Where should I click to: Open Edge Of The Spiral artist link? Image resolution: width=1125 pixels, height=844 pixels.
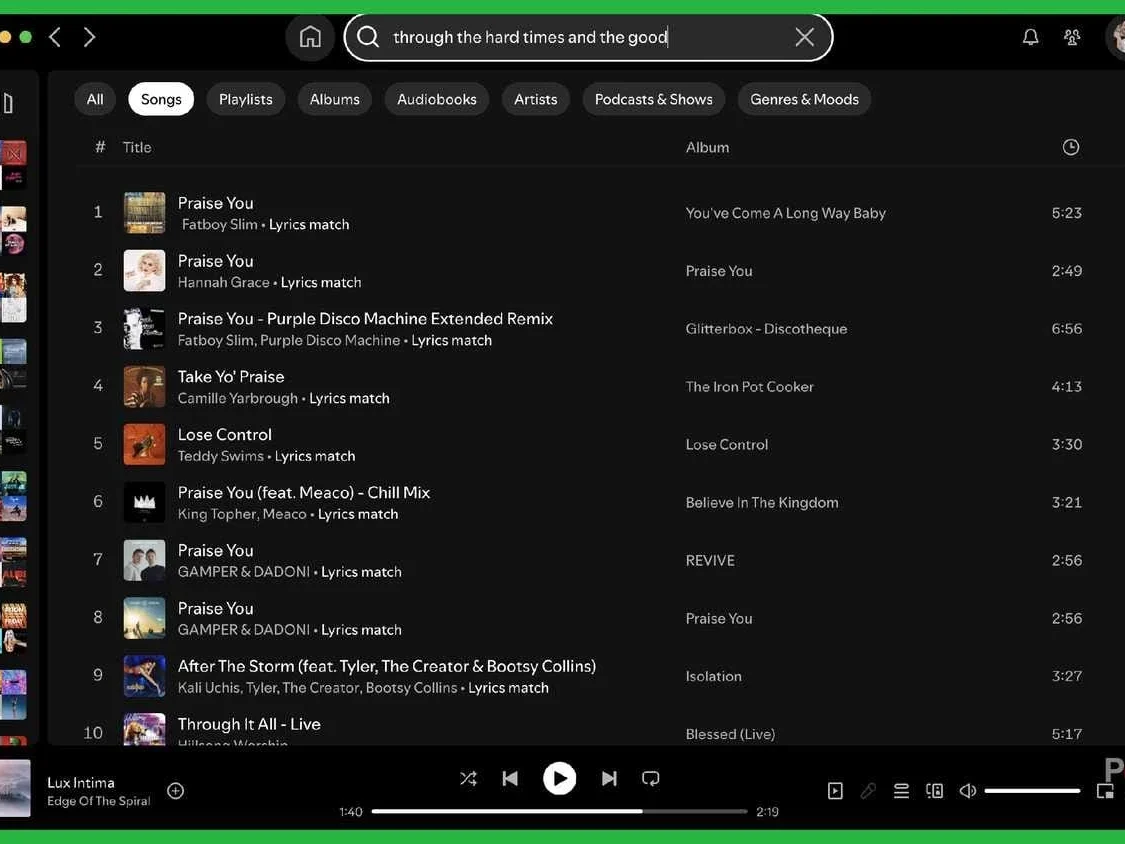(x=98, y=801)
